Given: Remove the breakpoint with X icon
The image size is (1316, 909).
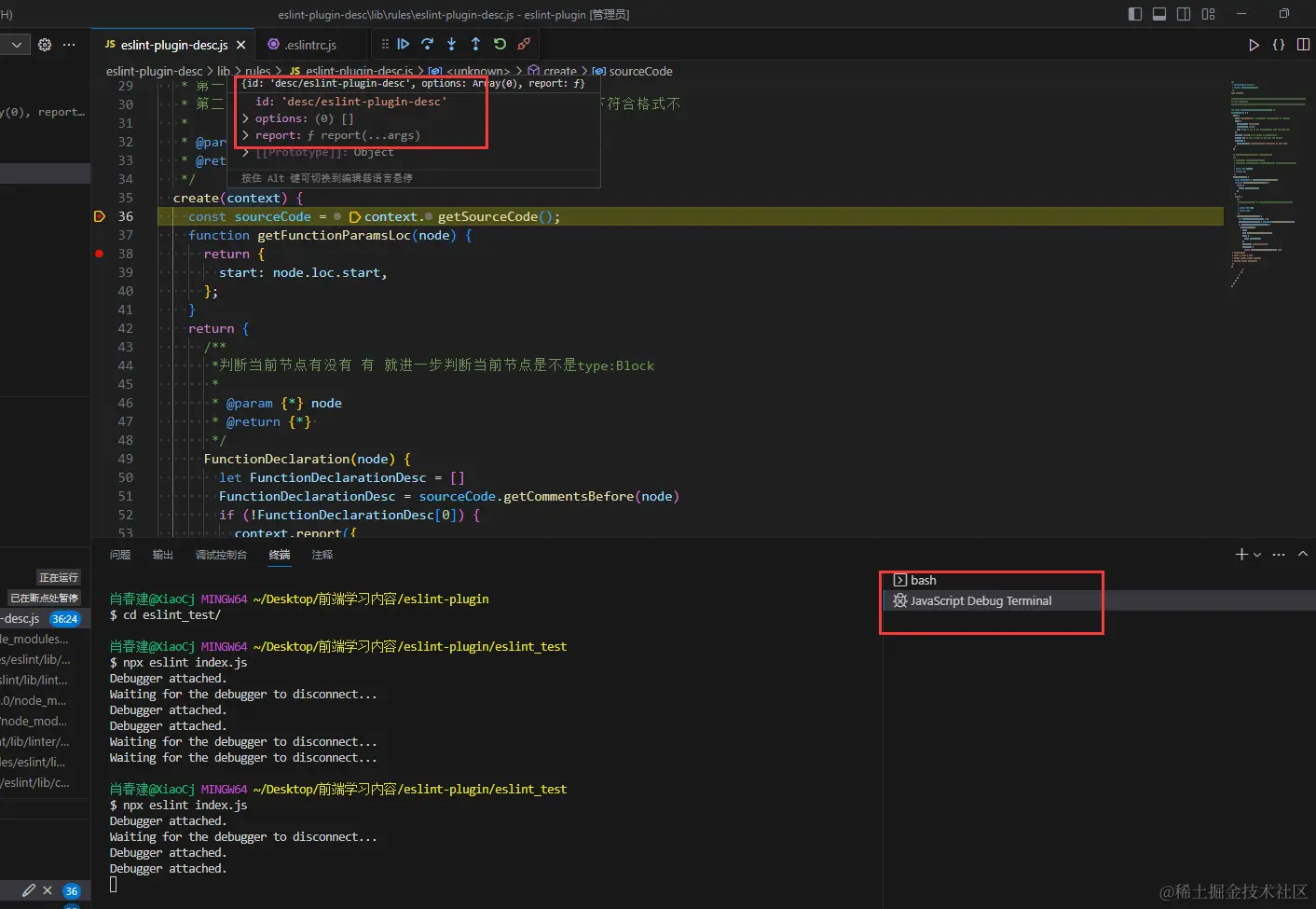Looking at the screenshot, I should (48, 890).
